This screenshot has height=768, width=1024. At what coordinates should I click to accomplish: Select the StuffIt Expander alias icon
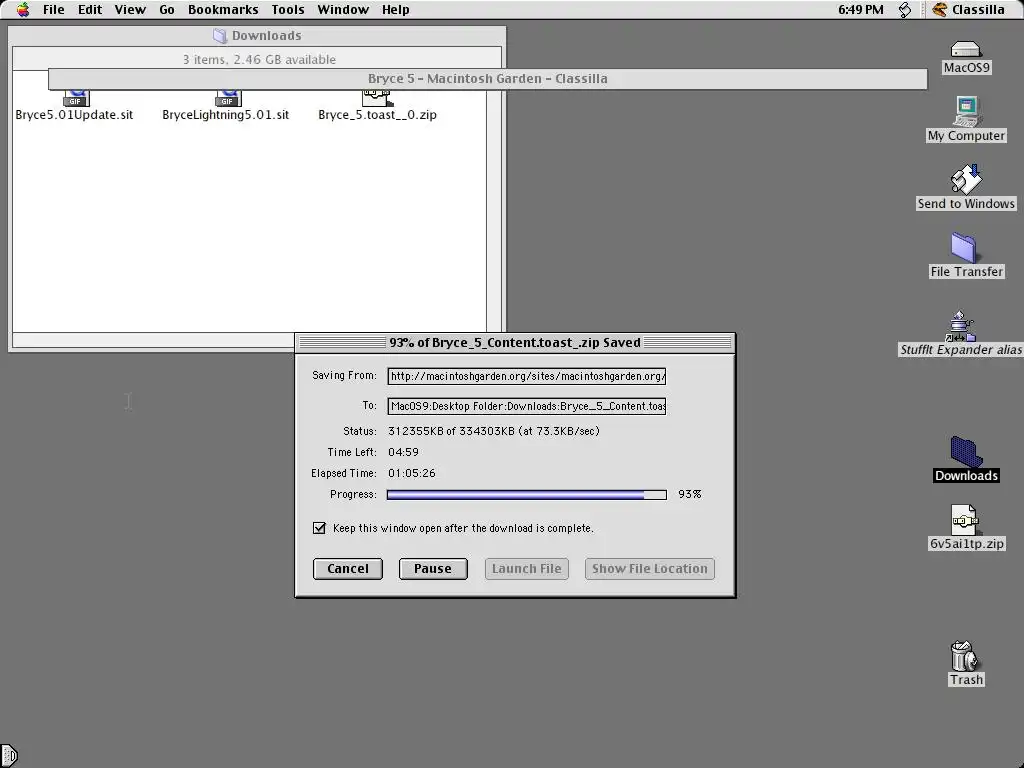(x=960, y=325)
